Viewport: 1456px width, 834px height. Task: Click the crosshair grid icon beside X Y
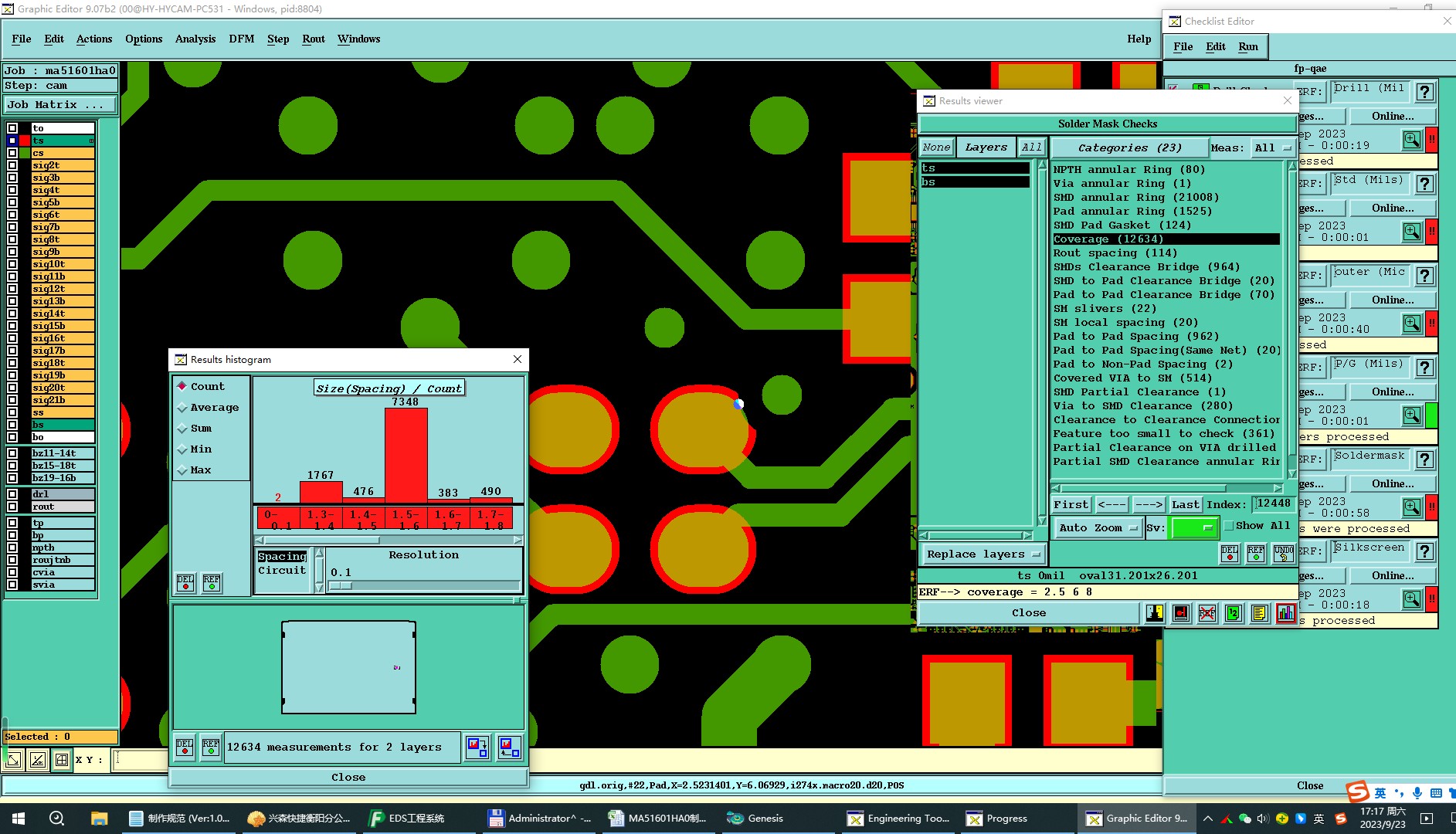pyautogui.click(x=62, y=760)
